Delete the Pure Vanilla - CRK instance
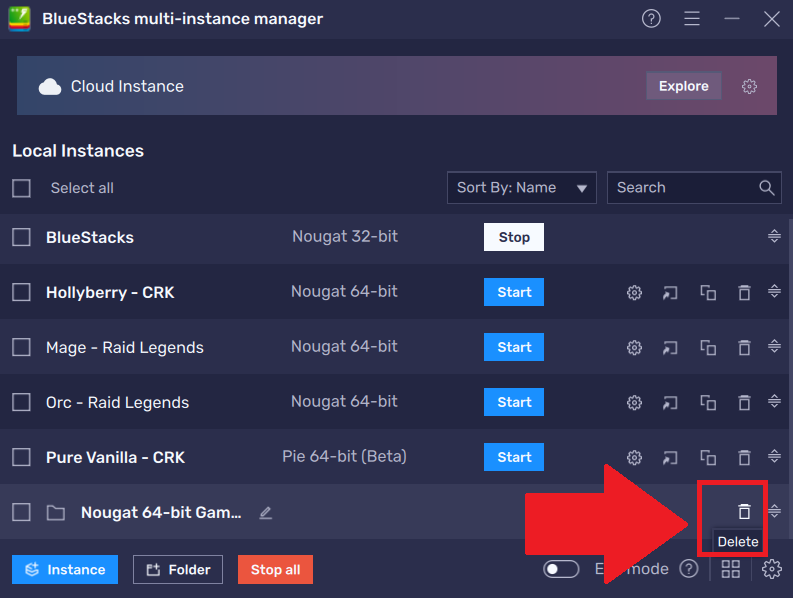 [x=744, y=458]
